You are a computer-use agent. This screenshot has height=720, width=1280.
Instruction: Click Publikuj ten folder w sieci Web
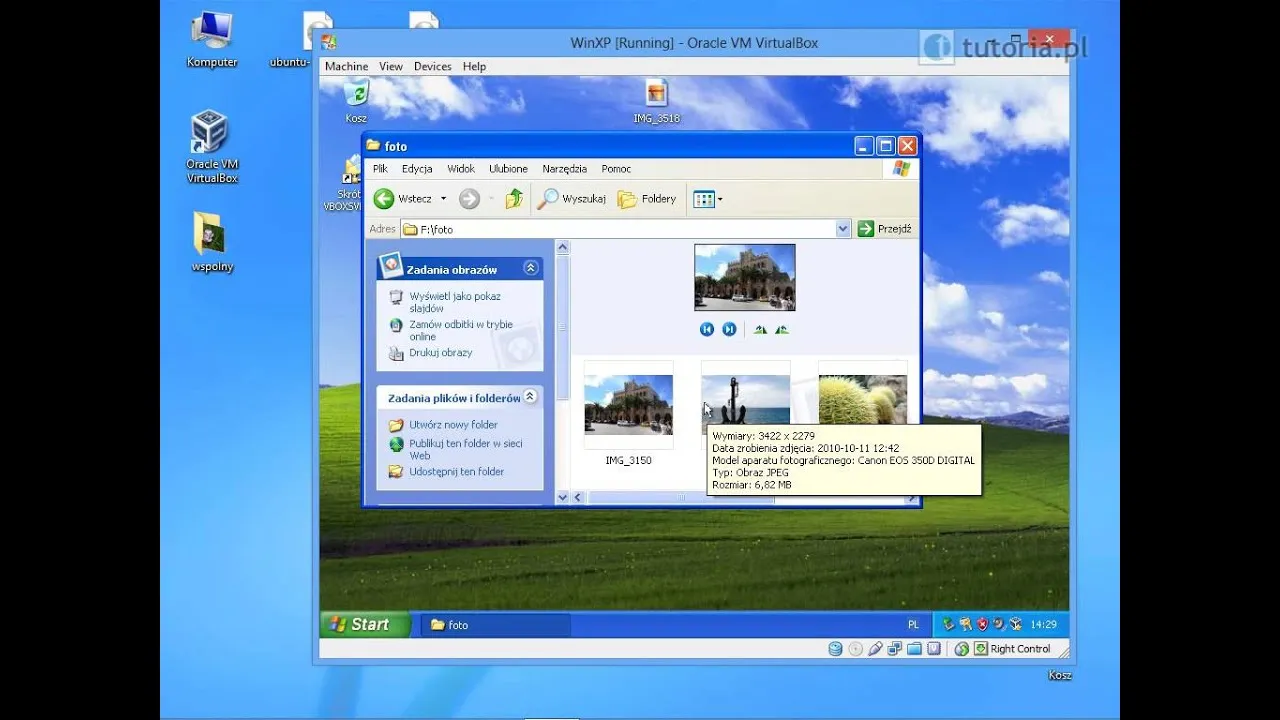(x=466, y=449)
